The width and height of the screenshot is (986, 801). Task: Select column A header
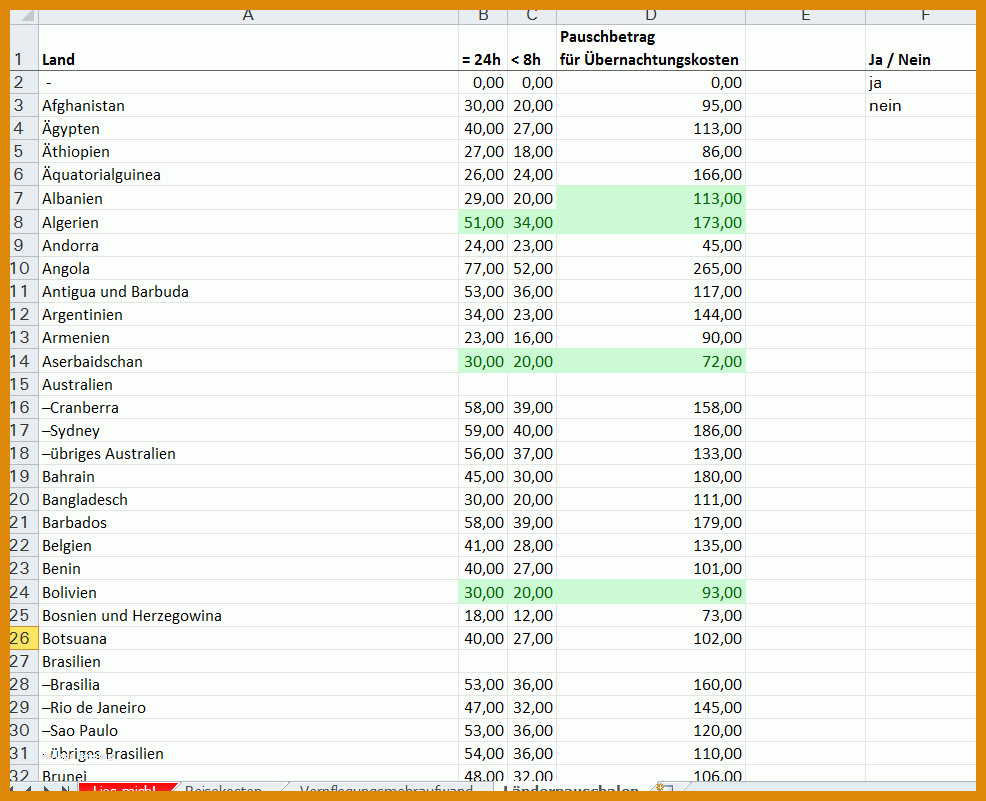click(248, 16)
